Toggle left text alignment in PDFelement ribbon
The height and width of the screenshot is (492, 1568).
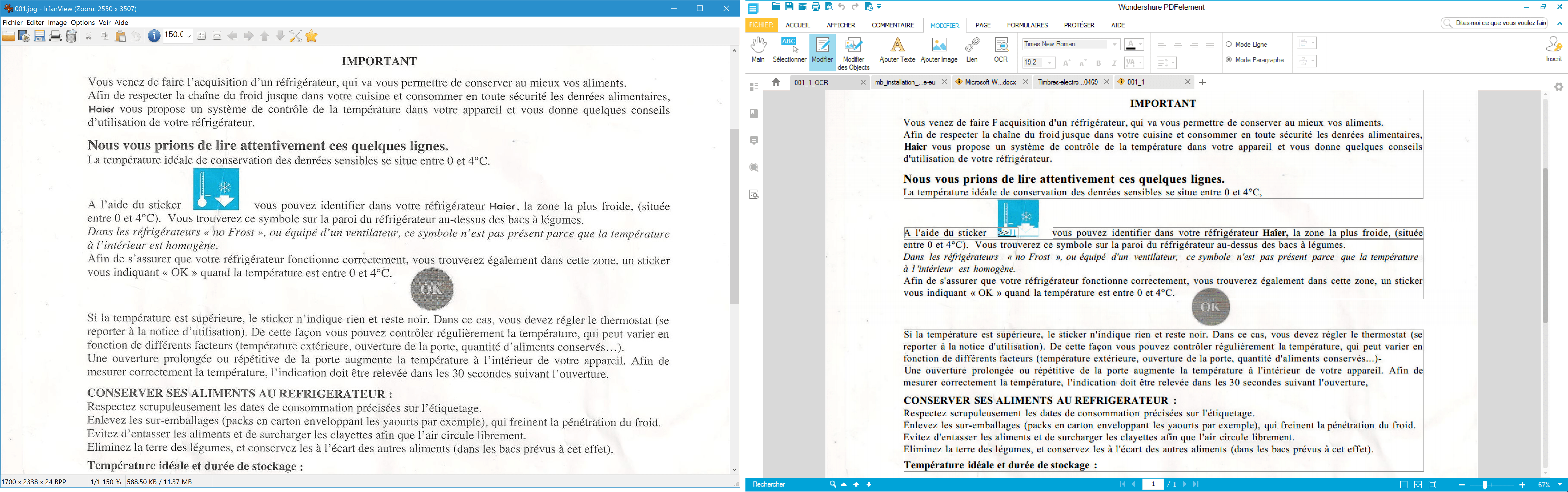pos(1161,45)
